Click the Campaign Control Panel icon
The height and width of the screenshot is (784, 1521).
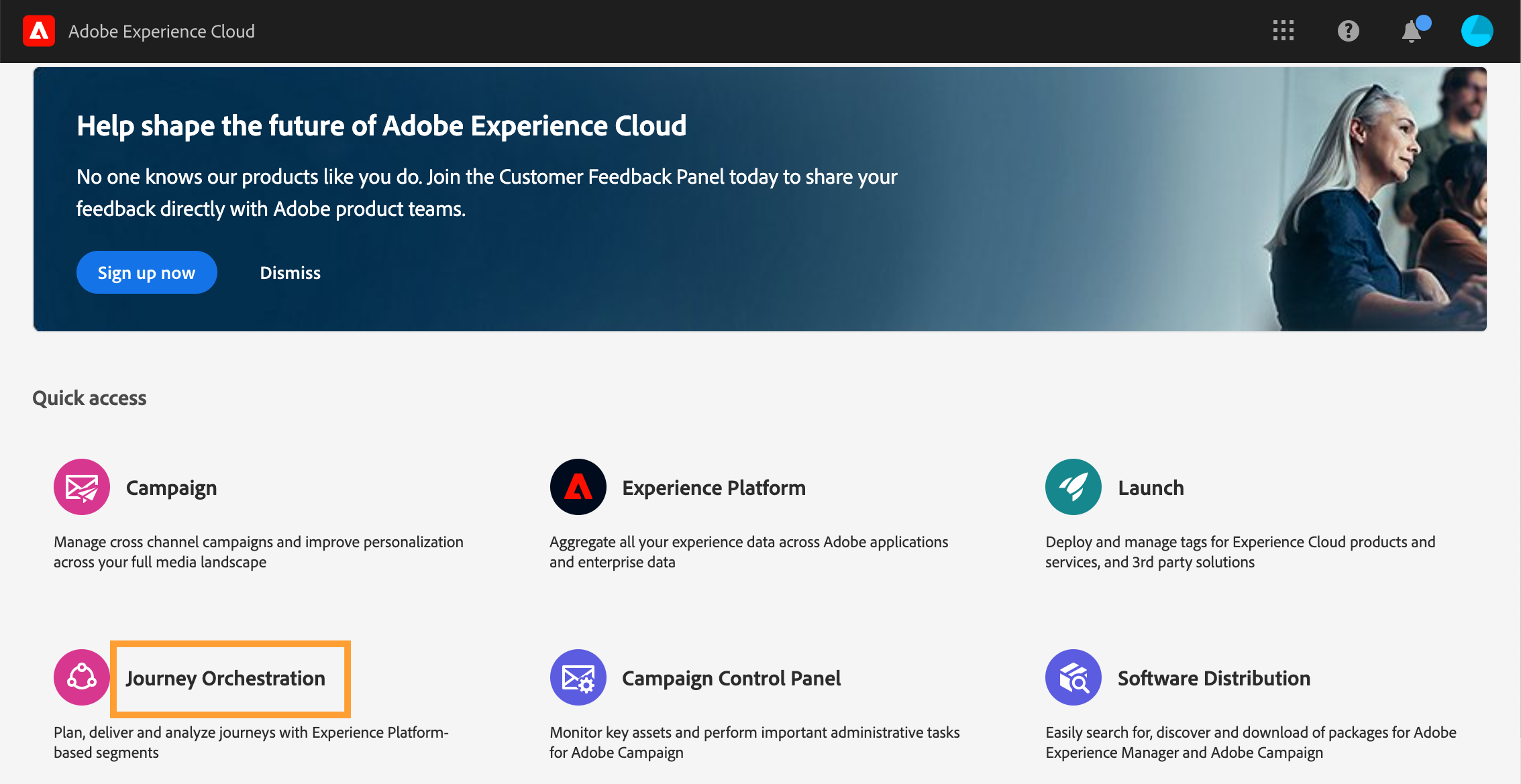pos(578,677)
